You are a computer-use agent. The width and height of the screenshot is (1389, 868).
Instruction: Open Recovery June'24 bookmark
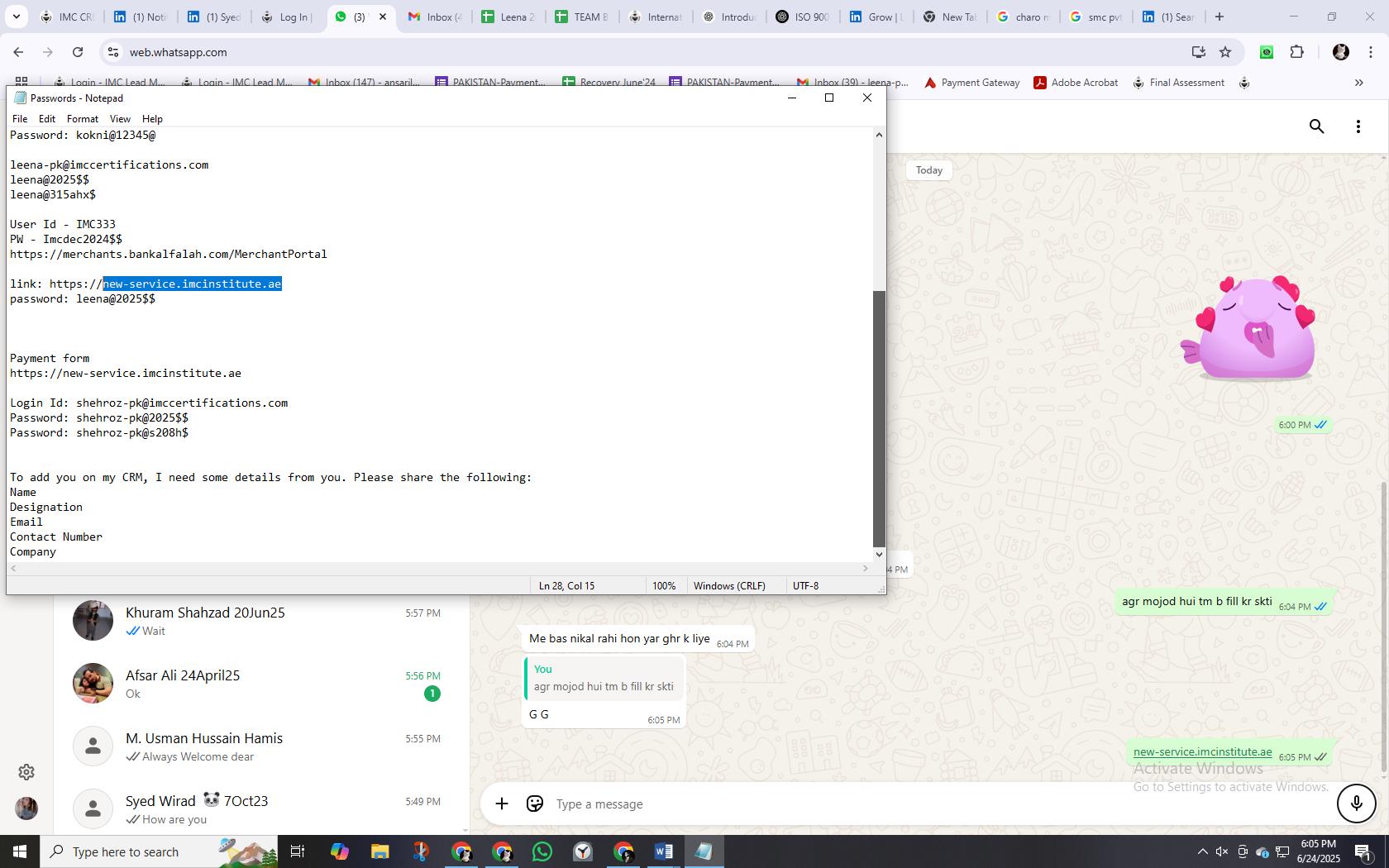coord(609,82)
